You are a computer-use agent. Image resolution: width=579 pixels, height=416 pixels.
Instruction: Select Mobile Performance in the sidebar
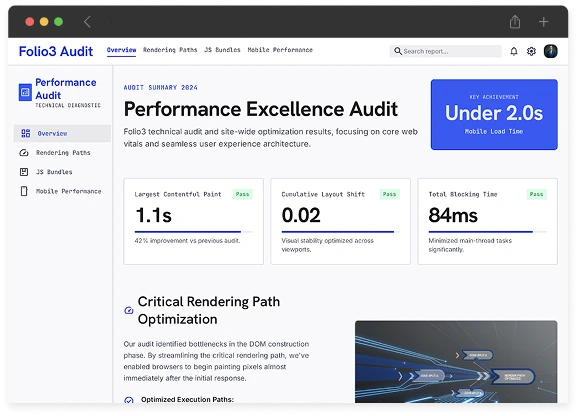click(62, 191)
